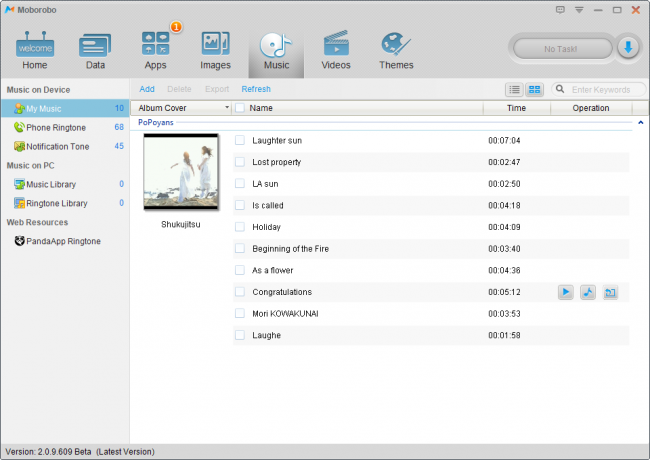Click the Delete toolbar action
The image size is (650, 460).
[179, 89]
